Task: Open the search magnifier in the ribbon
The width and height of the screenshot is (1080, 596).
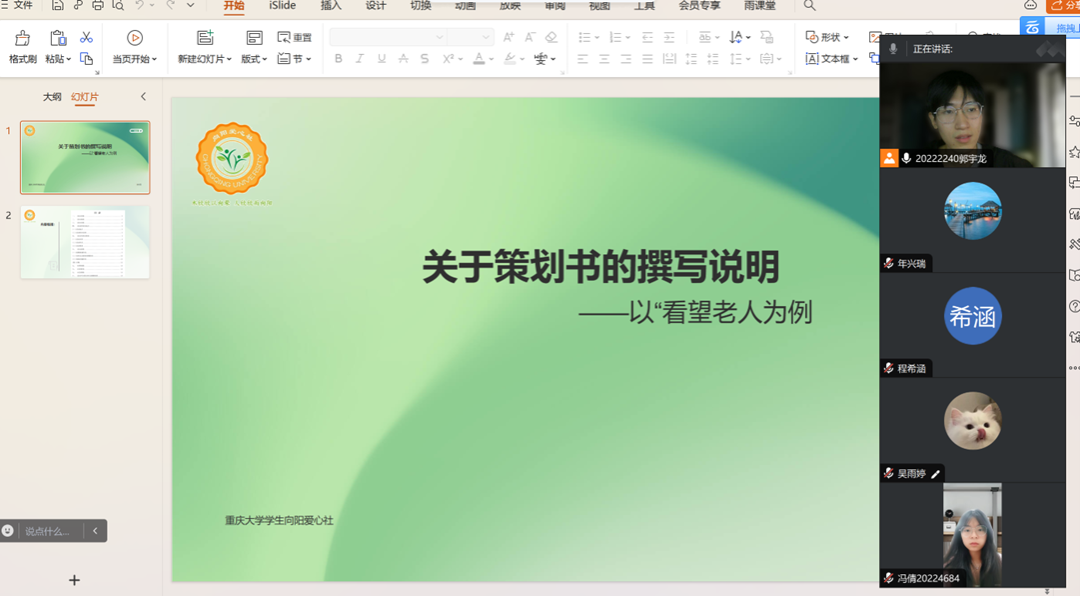Action: pyautogui.click(x=810, y=6)
